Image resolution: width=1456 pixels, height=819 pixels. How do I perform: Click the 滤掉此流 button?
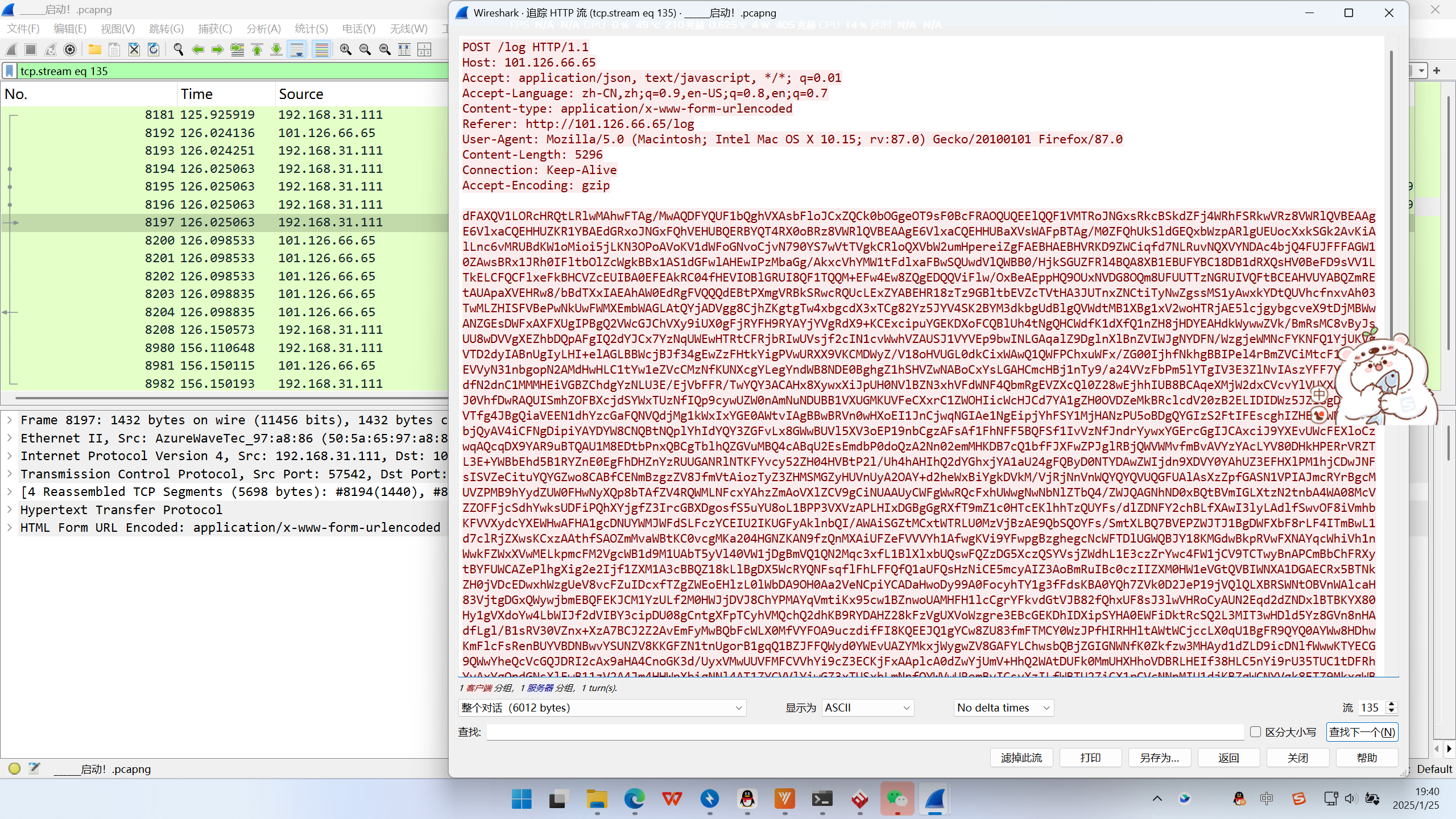click(1021, 758)
